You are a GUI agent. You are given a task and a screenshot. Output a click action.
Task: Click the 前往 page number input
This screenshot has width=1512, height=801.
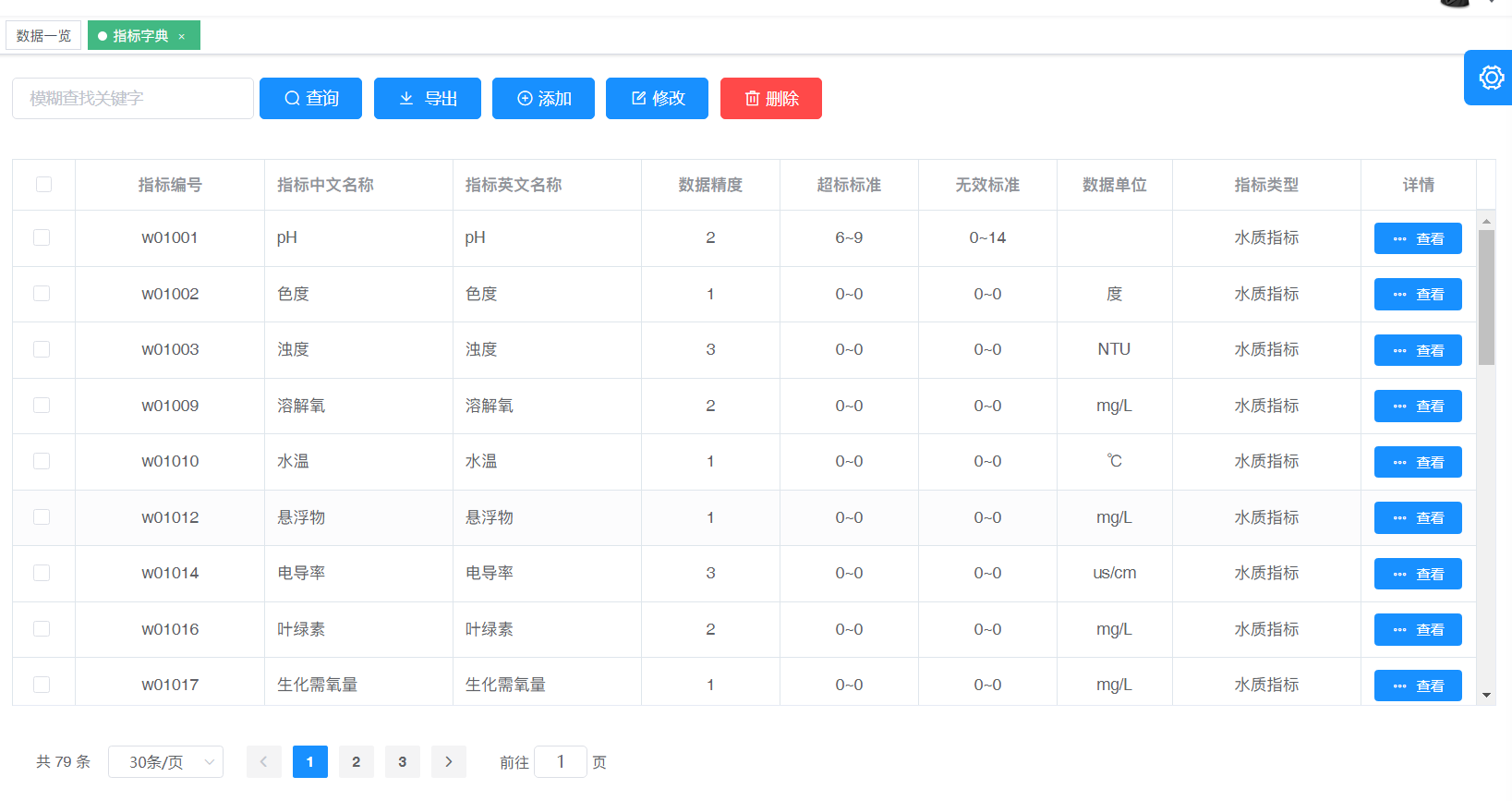pos(561,762)
